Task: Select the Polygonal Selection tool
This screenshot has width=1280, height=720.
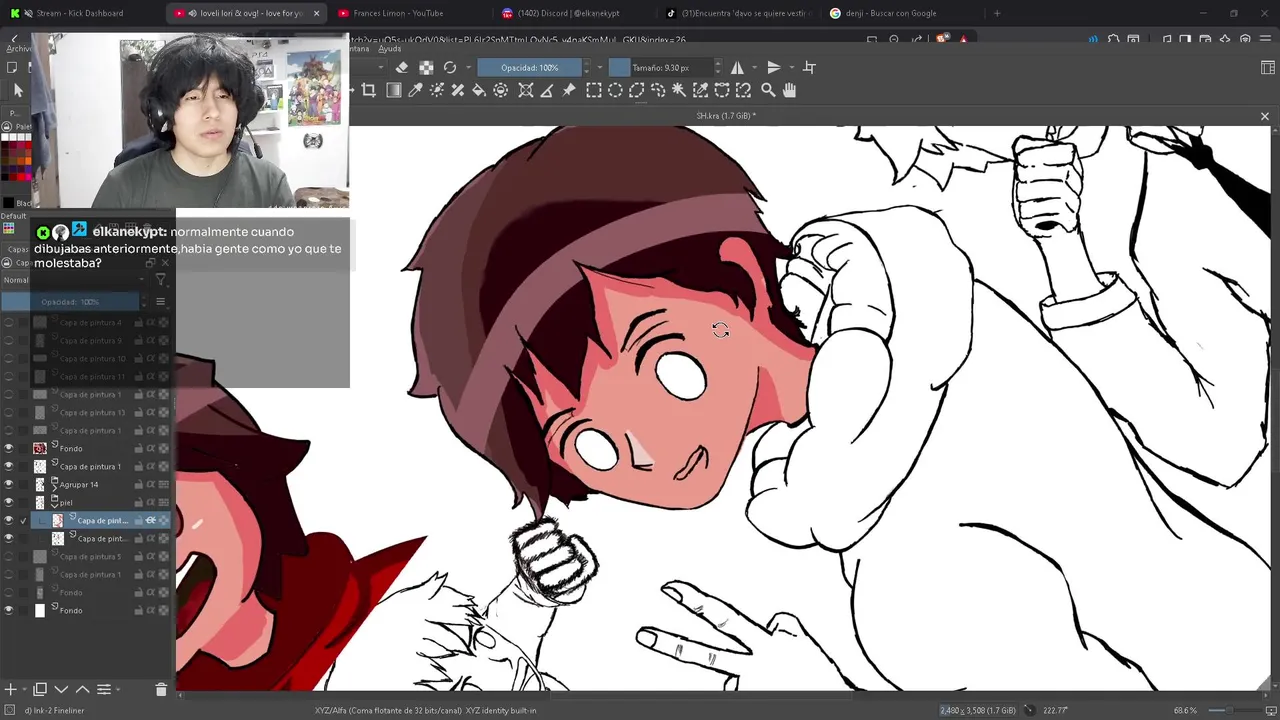Action: [x=636, y=90]
